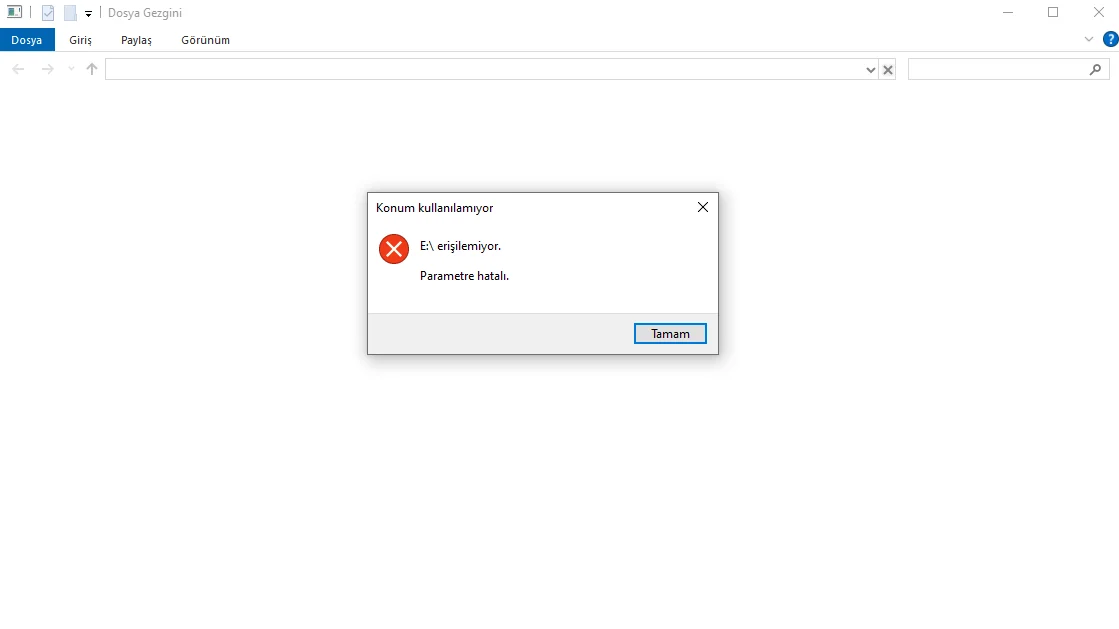Click the search box field
The image size is (1119, 629).
[x=998, y=69]
